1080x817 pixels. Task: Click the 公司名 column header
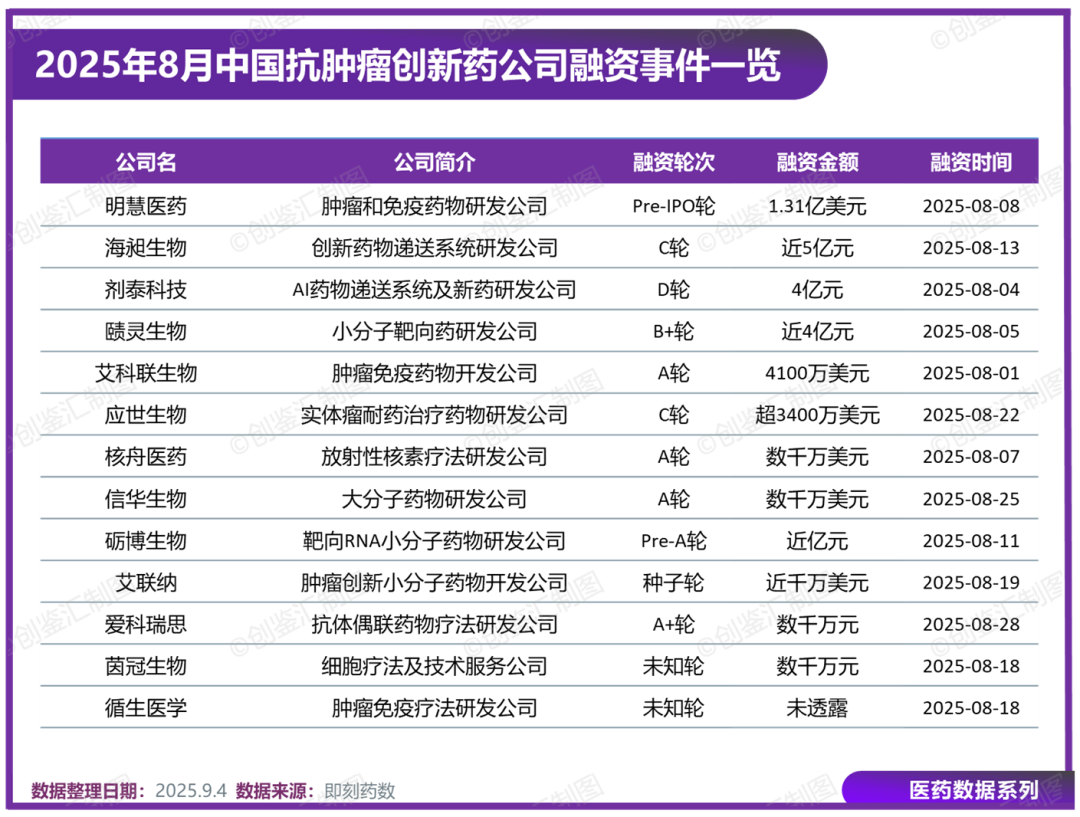click(x=146, y=163)
